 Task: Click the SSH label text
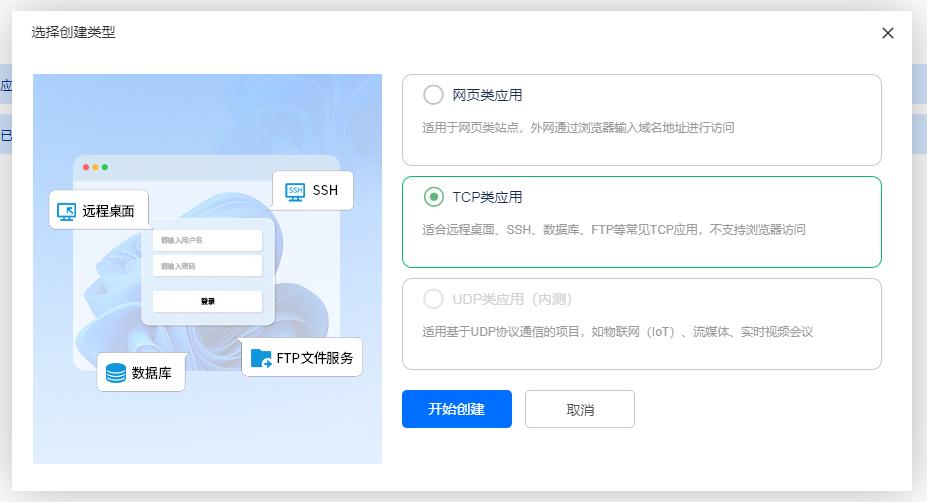pyautogui.click(x=325, y=190)
